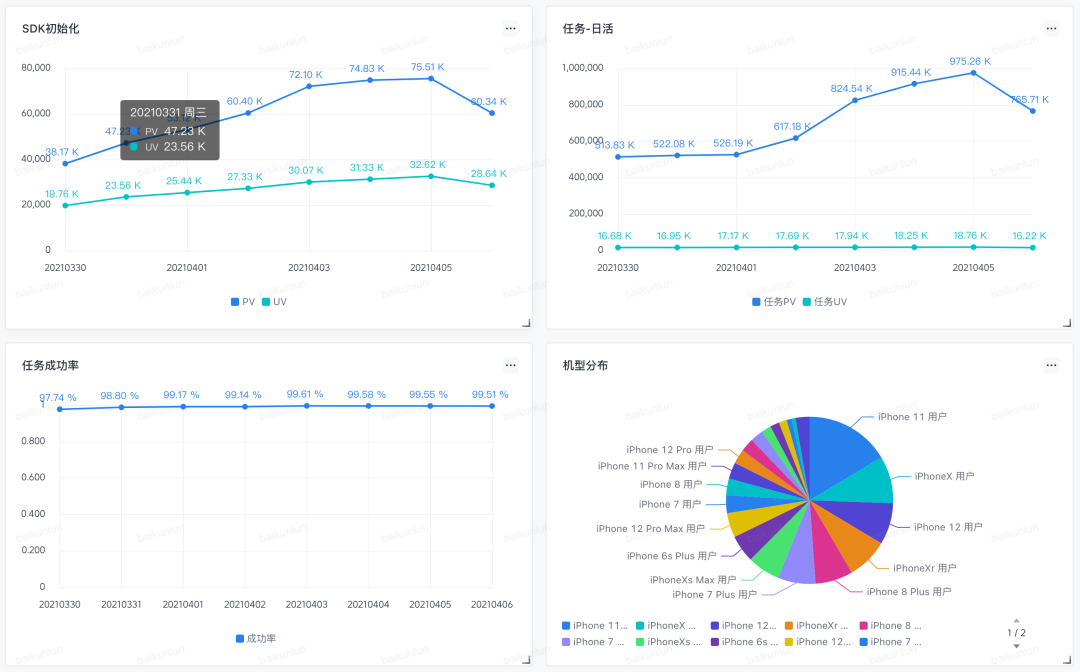Viewport: 1080px width, 672px height.
Task: Click the SDK初始化 panel resize handle
Action: coord(526,323)
